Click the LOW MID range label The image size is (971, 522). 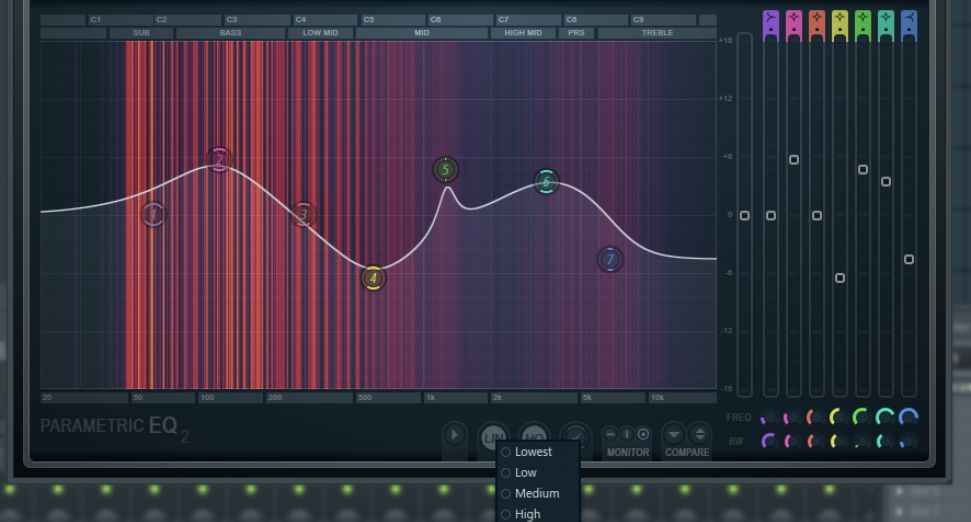(x=320, y=33)
